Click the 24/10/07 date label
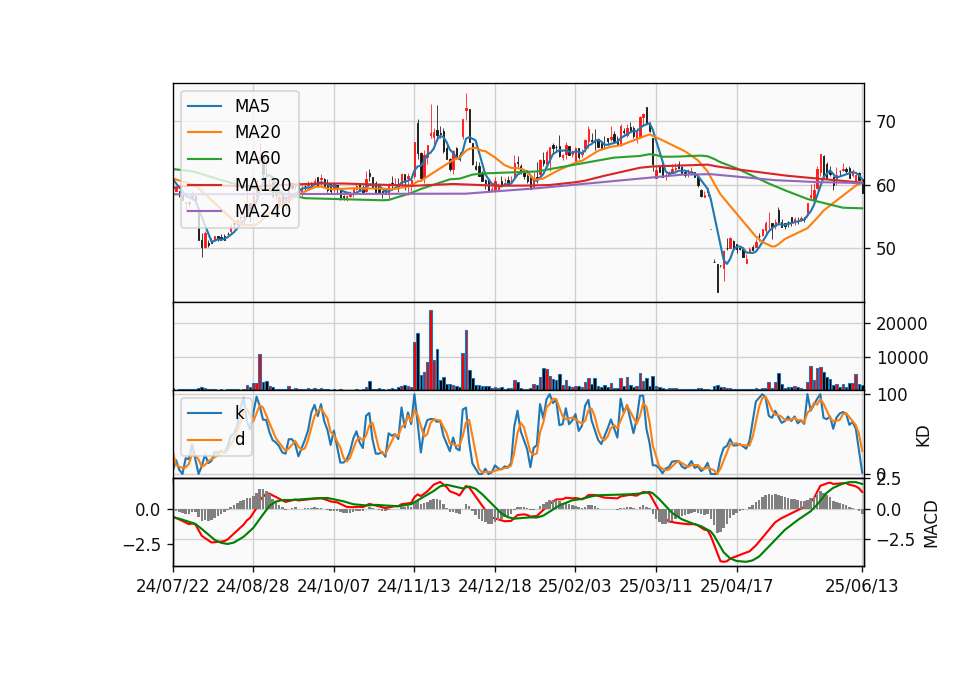 334,586
